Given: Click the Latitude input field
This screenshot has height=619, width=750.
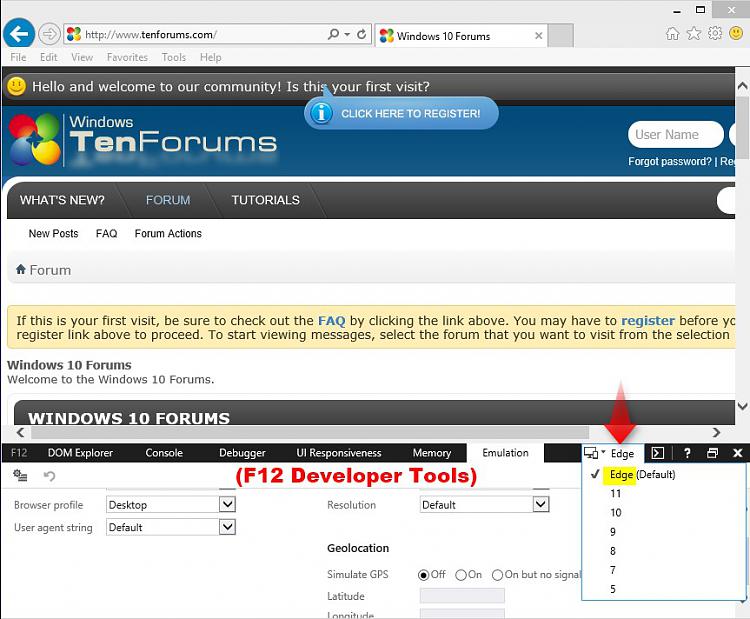Looking at the screenshot, I should pos(462,596).
